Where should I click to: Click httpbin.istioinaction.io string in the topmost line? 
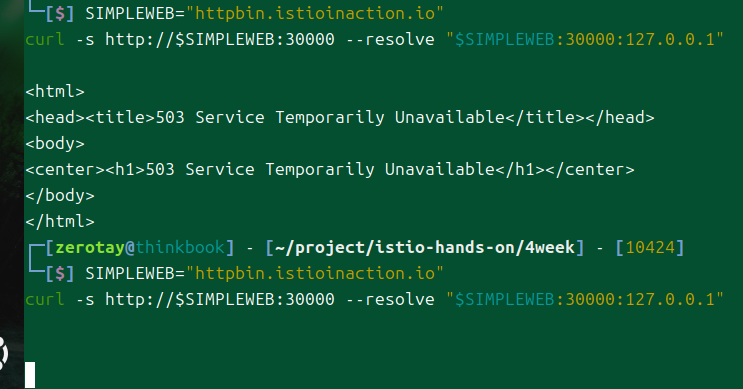pyautogui.click(x=315, y=13)
